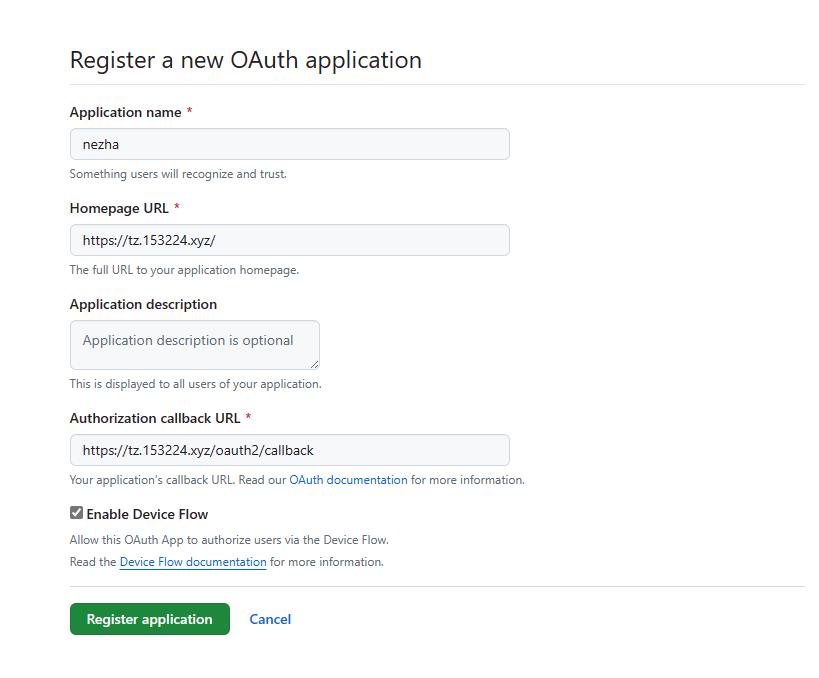Cancel the OAuth application registration
The image size is (819, 678).
pyautogui.click(x=270, y=619)
